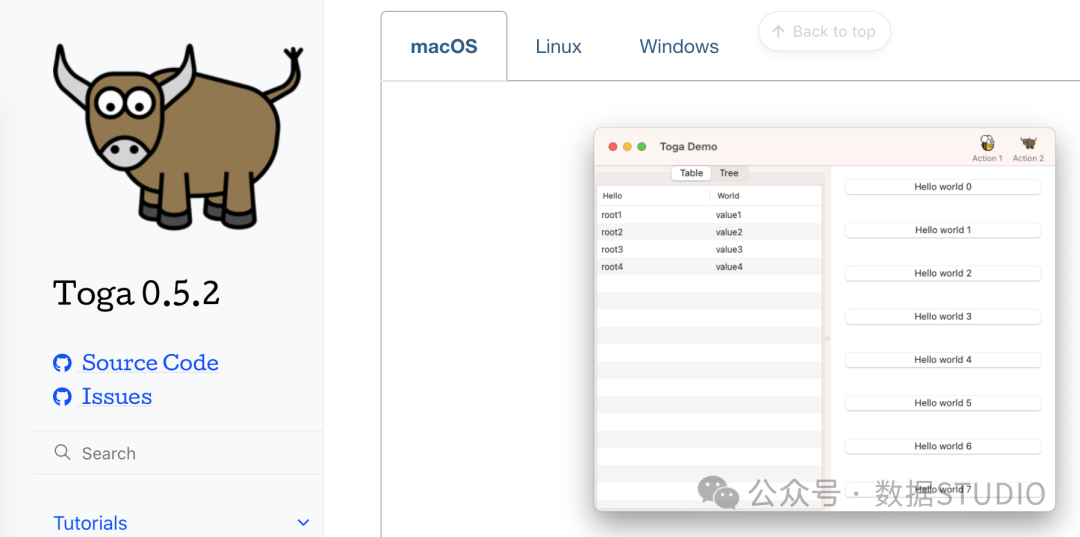The image size is (1080, 537).
Task: Click the Hello column header
Action: [x=653, y=196]
